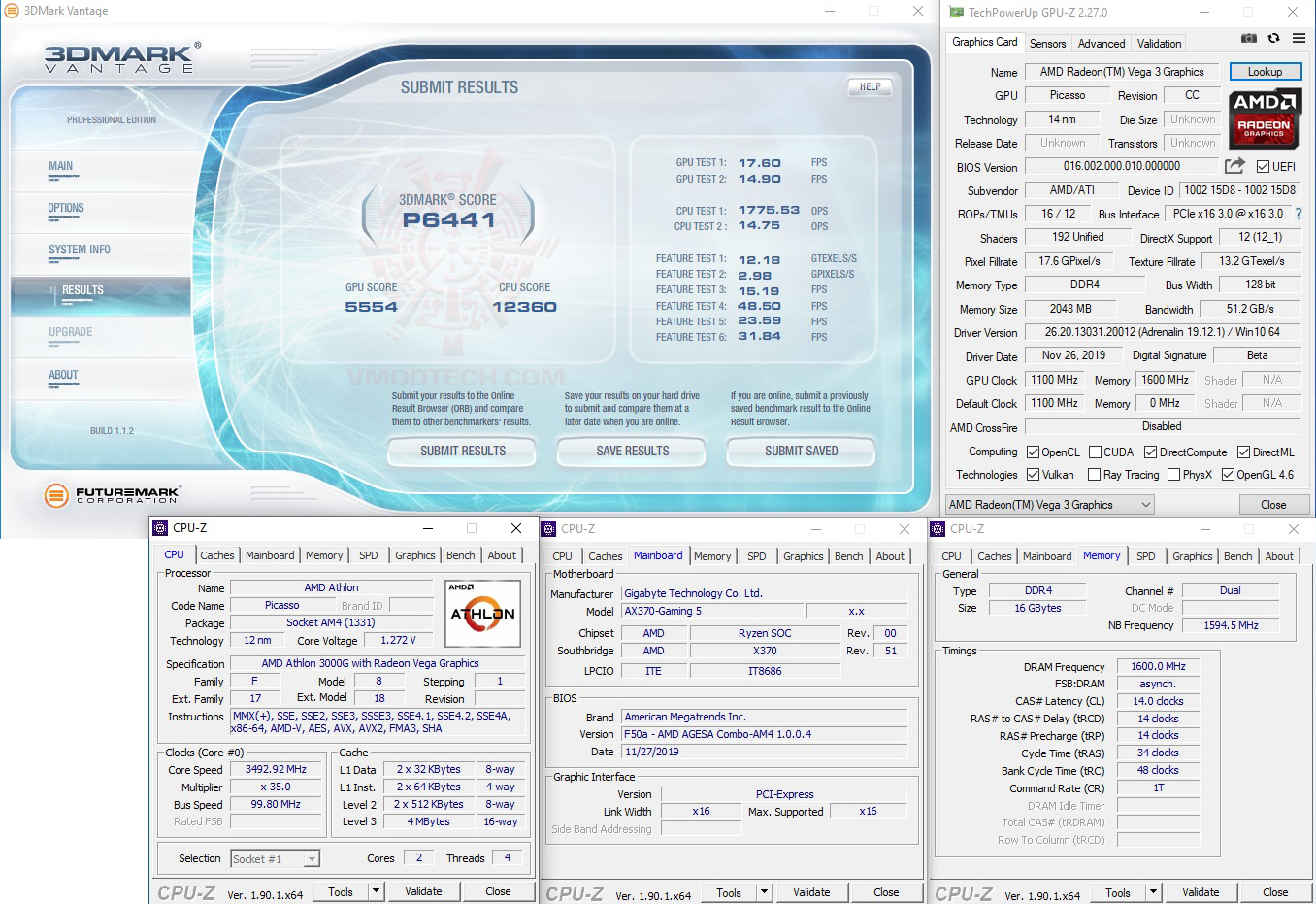Click the Futuremark Corporation logo

(x=113, y=495)
